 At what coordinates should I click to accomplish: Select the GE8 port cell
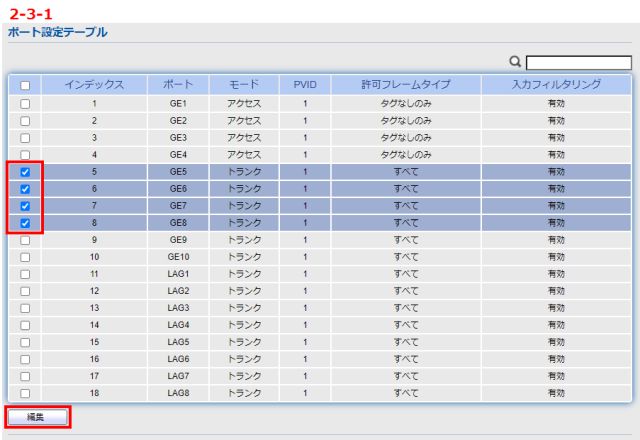[x=178, y=223]
